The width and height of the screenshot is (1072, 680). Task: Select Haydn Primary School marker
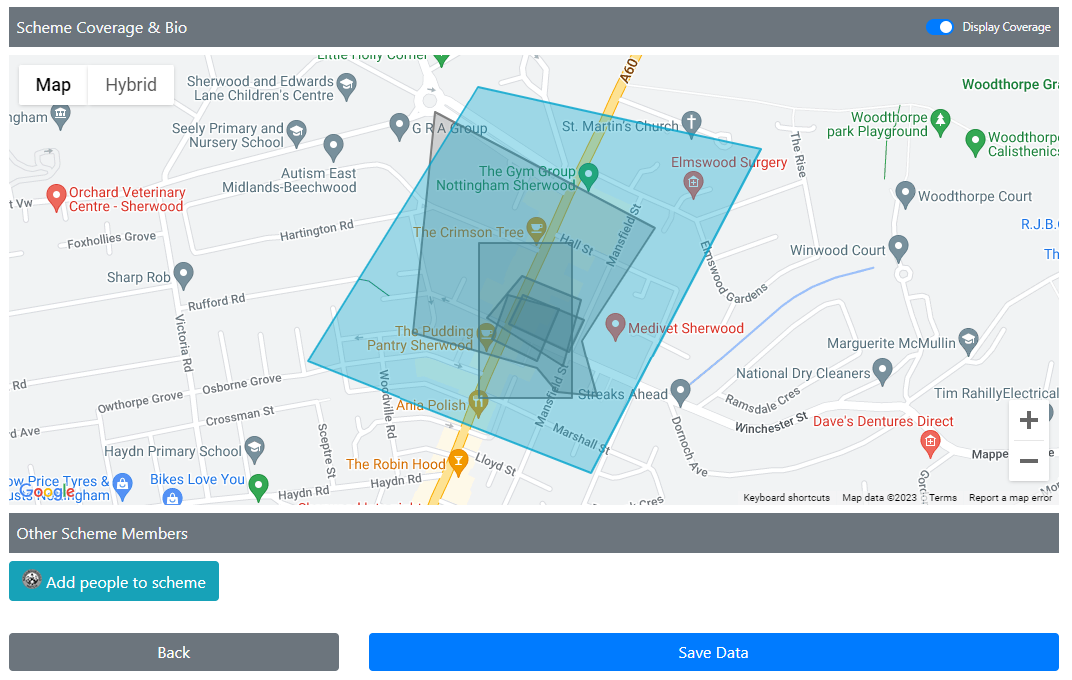click(254, 449)
